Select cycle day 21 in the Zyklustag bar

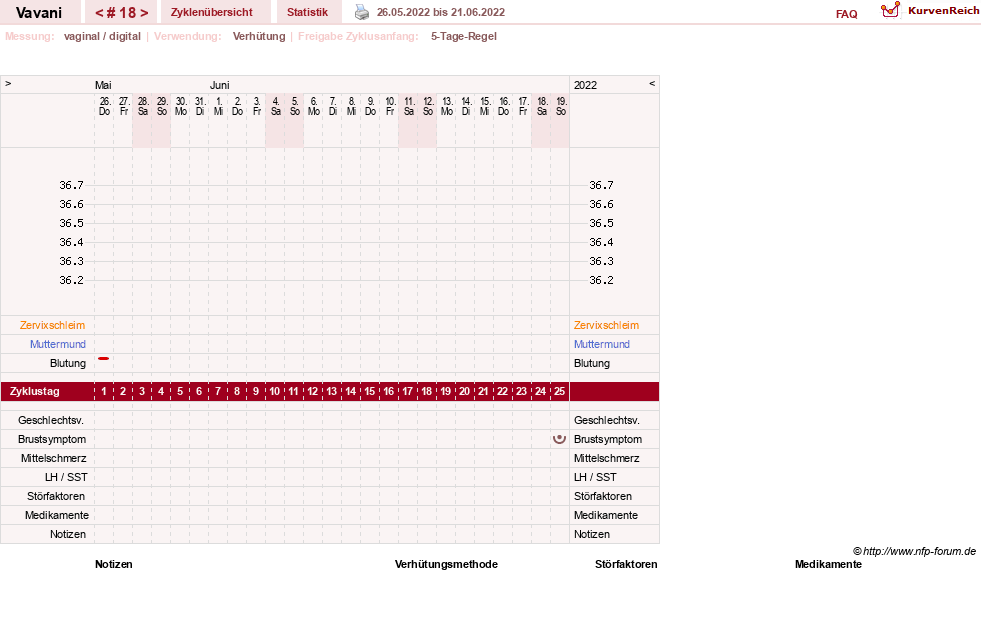483,392
